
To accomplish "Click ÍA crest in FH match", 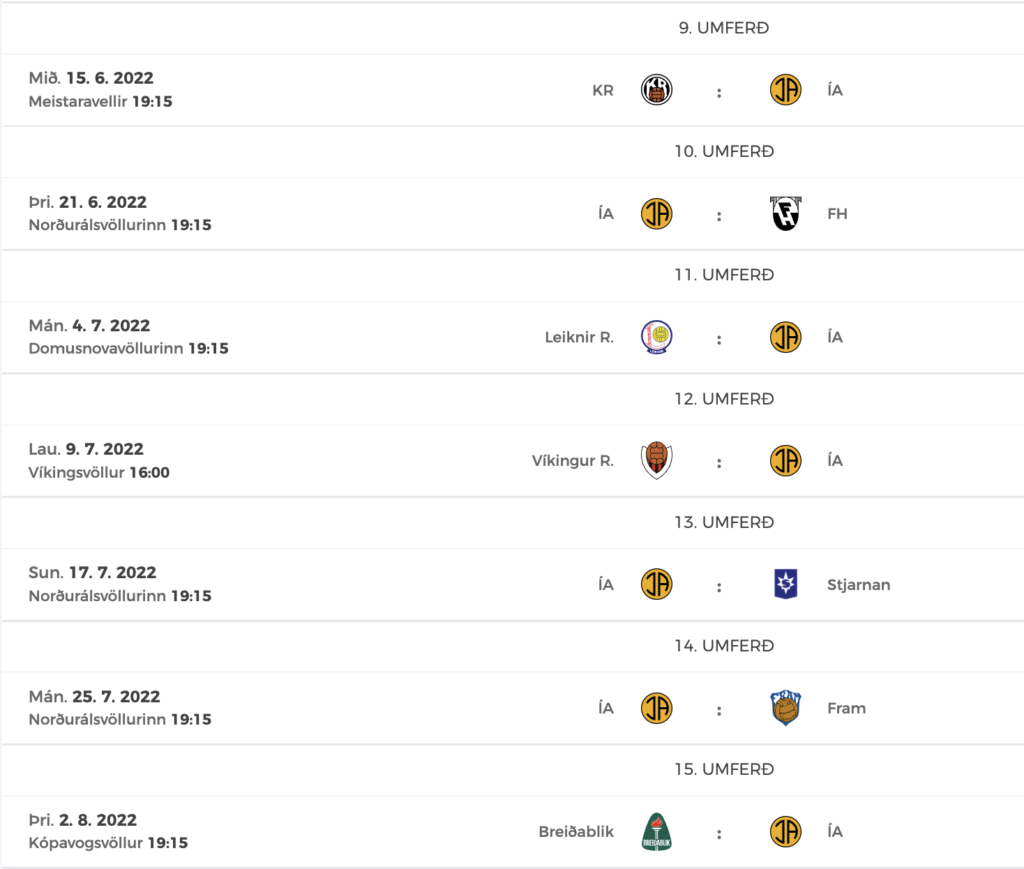I will click(x=656, y=213).
